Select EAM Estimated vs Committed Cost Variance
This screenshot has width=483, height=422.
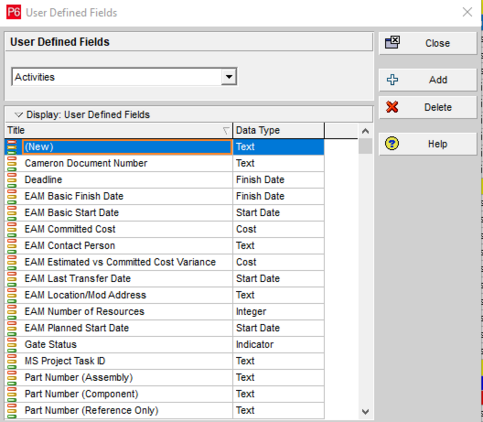click(165, 262)
